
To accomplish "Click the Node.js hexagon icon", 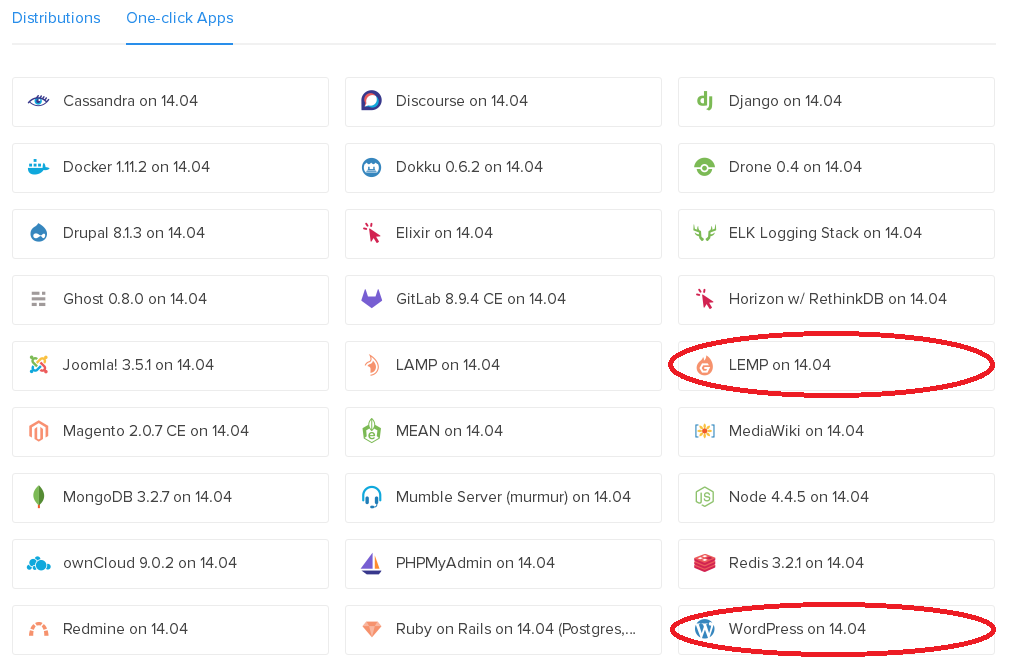I will click(x=705, y=497).
